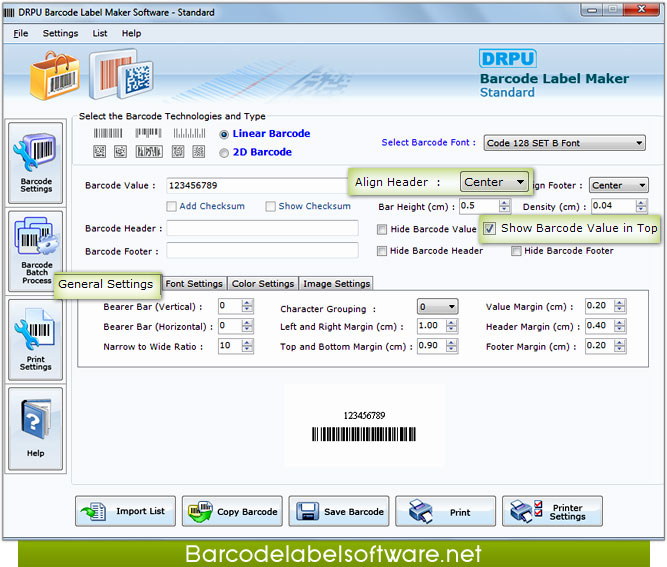Open the List menu

(x=100, y=33)
